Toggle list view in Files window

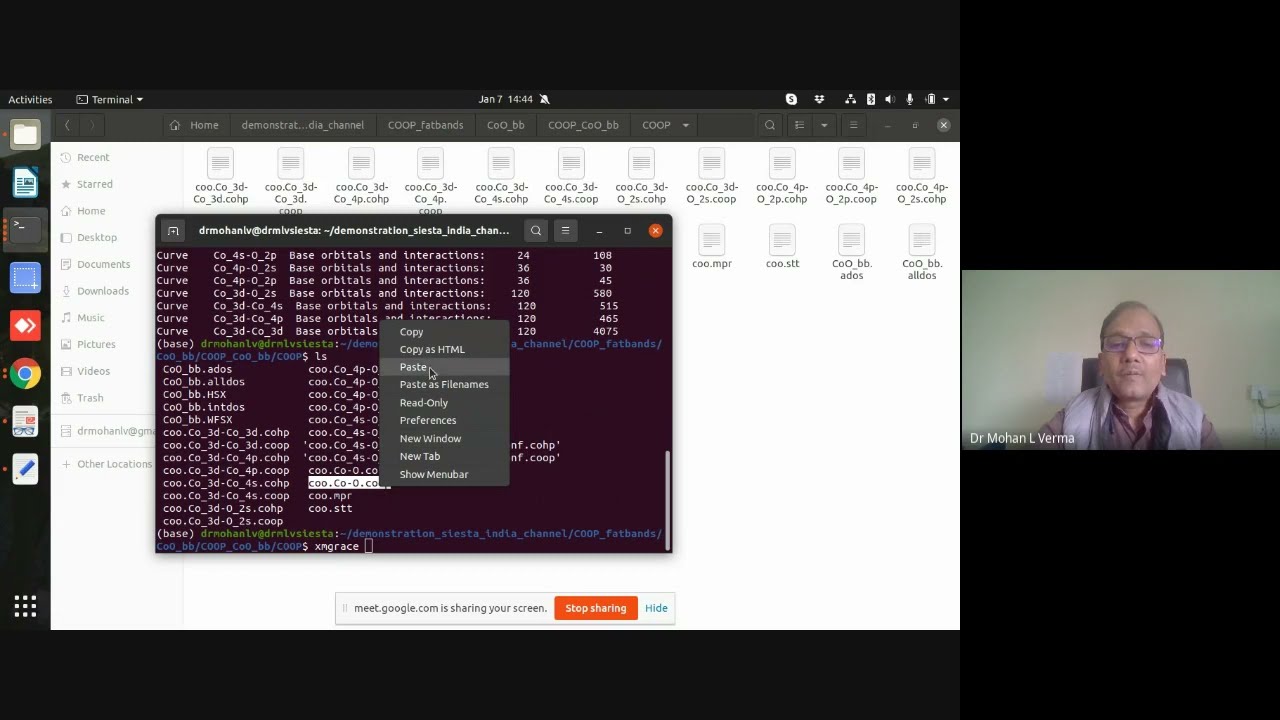tap(799, 125)
